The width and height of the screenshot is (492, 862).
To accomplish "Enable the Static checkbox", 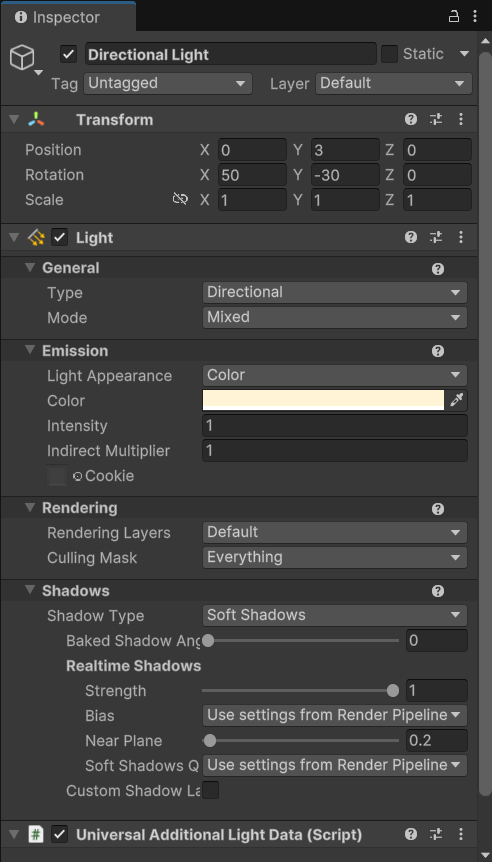I will [389, 54].
